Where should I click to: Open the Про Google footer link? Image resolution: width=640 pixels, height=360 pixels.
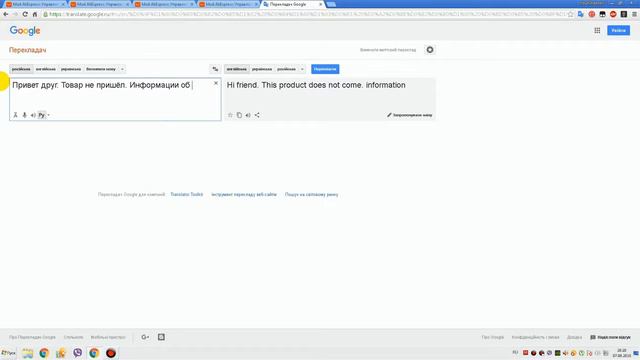(x=493, y=337)
